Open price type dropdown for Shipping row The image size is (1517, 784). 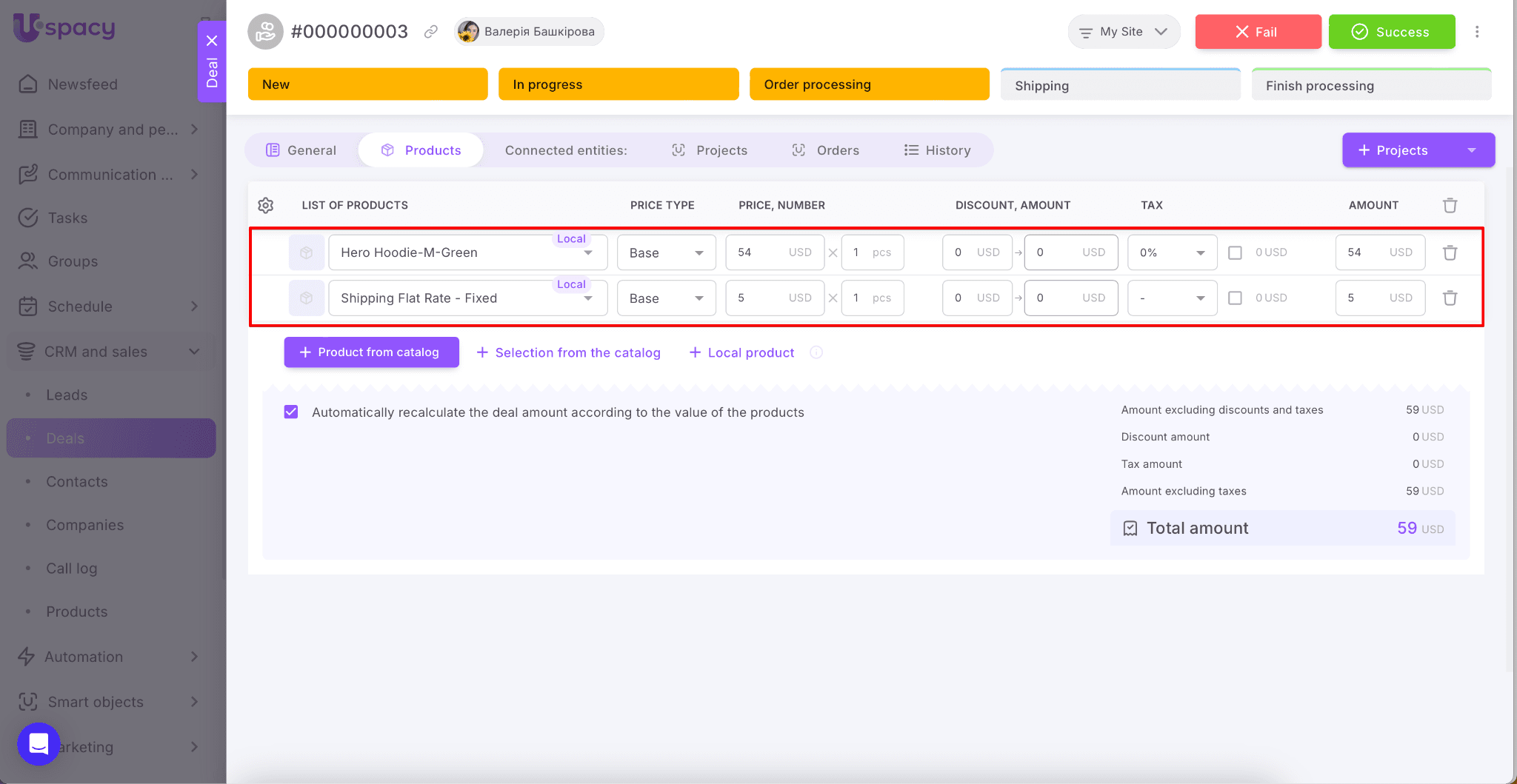[666, 298]
